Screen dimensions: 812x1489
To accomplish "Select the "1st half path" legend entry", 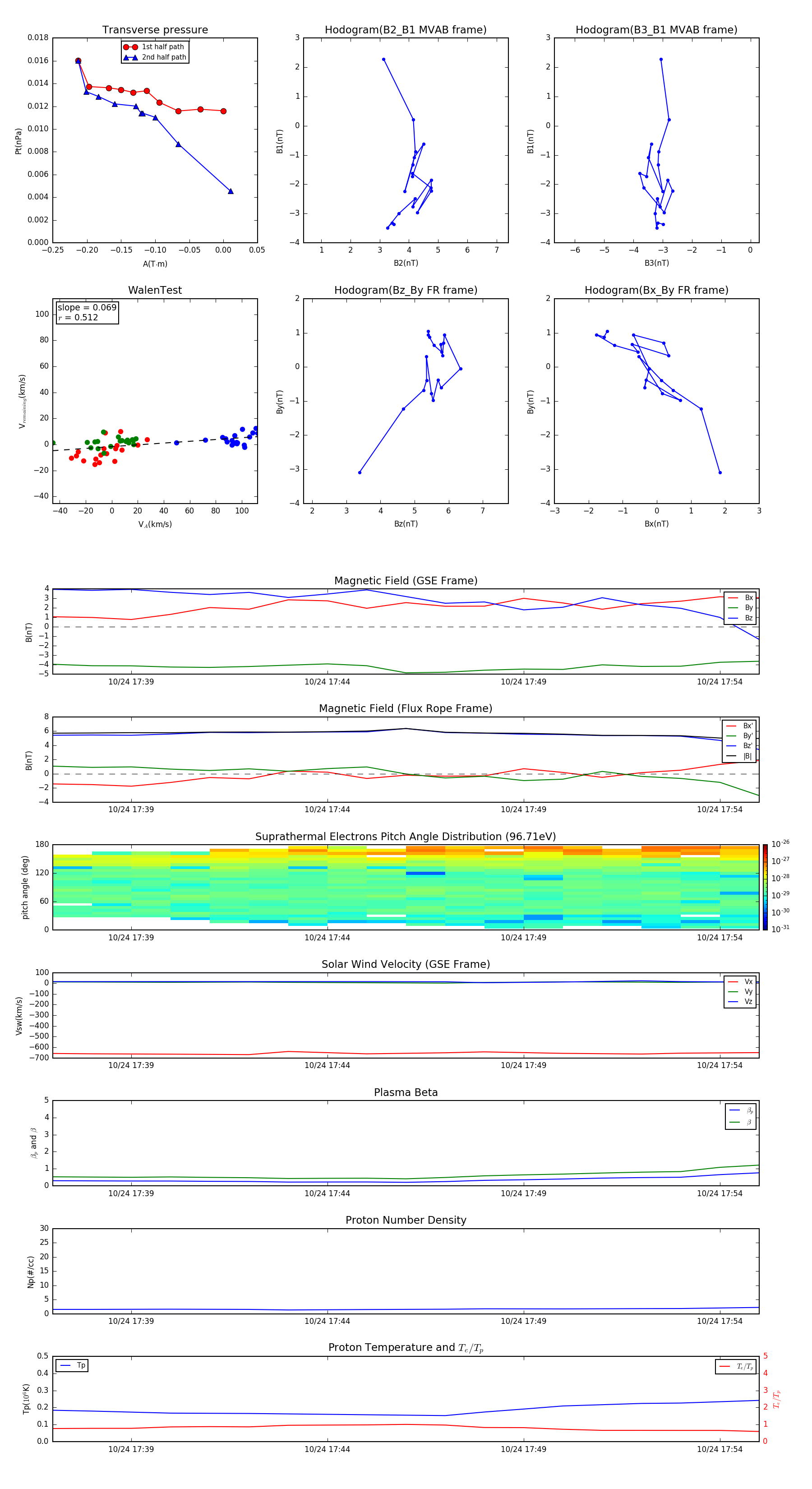I will click(154, 47).
